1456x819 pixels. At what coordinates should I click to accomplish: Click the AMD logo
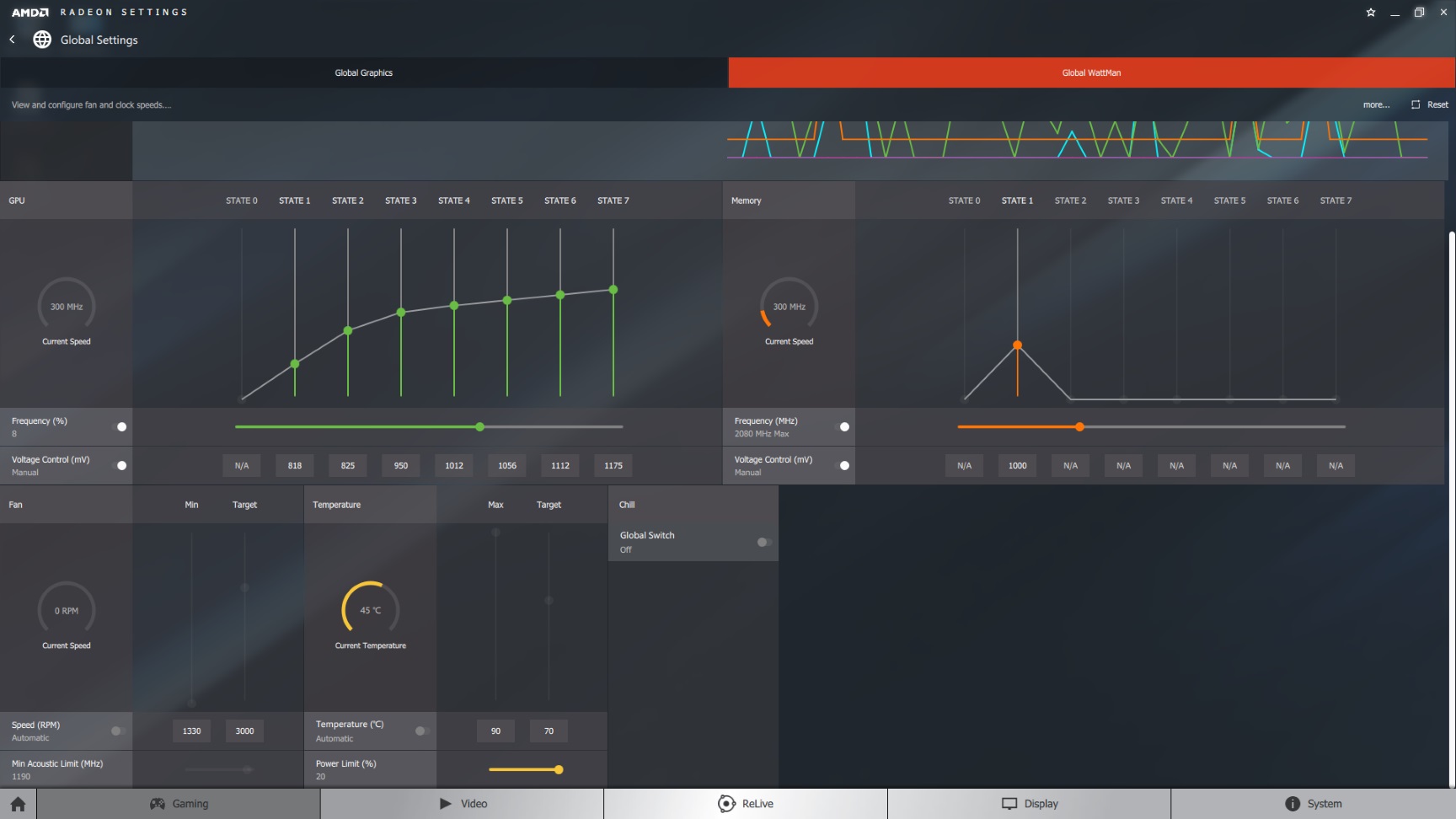[x=29, y=12]
